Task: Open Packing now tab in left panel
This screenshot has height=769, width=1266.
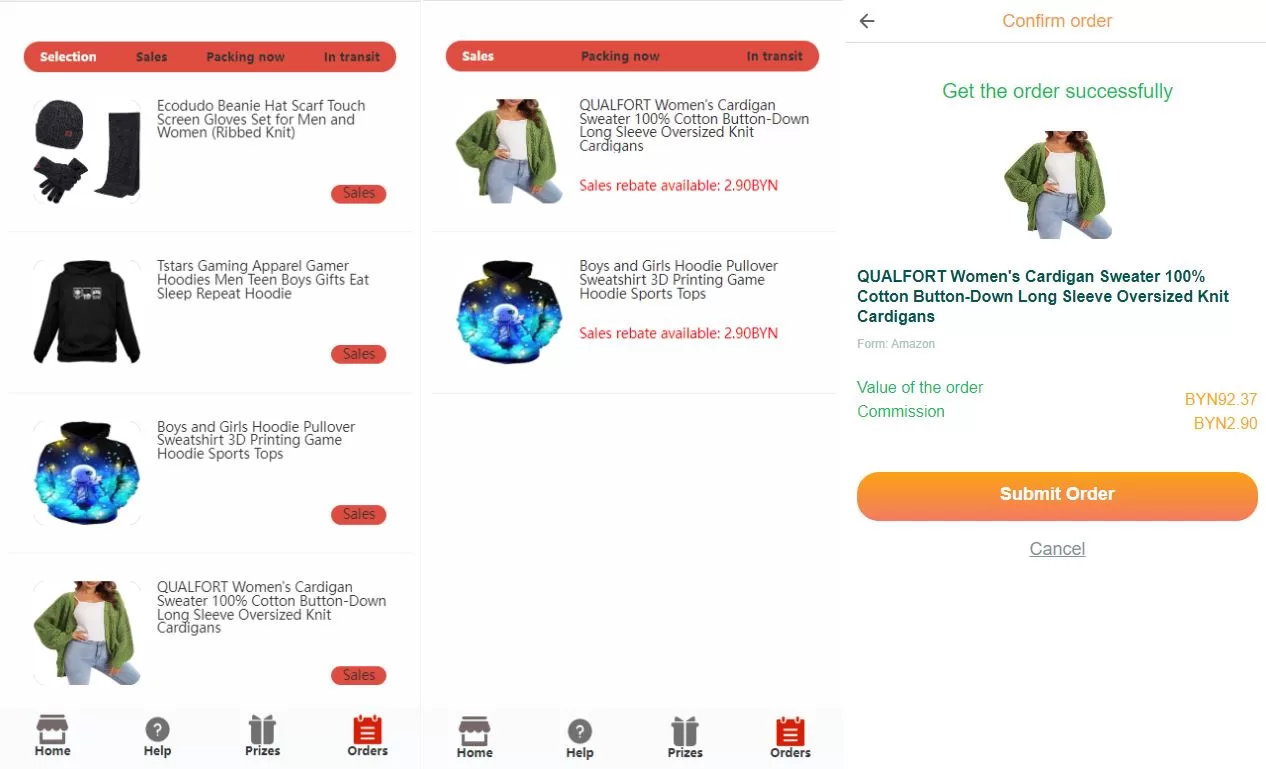Action: (x=245, y=57)
